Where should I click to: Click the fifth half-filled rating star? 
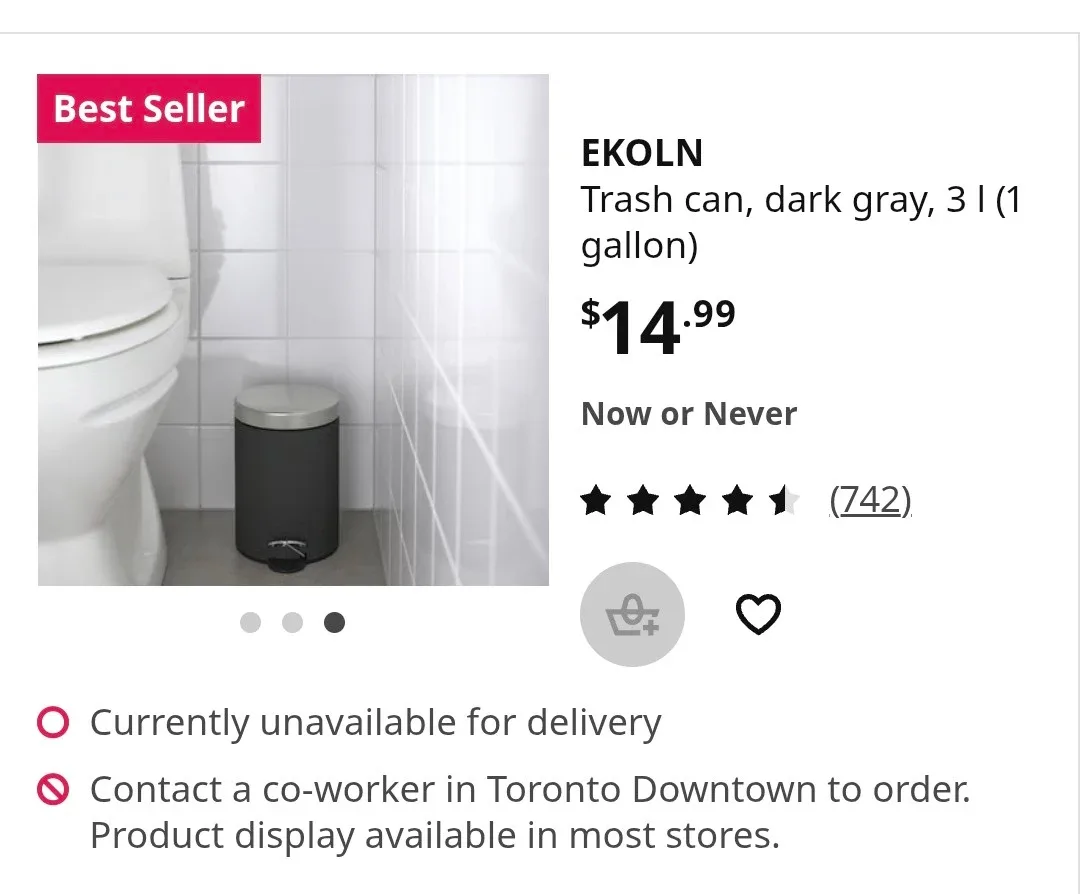click(781, 498)
